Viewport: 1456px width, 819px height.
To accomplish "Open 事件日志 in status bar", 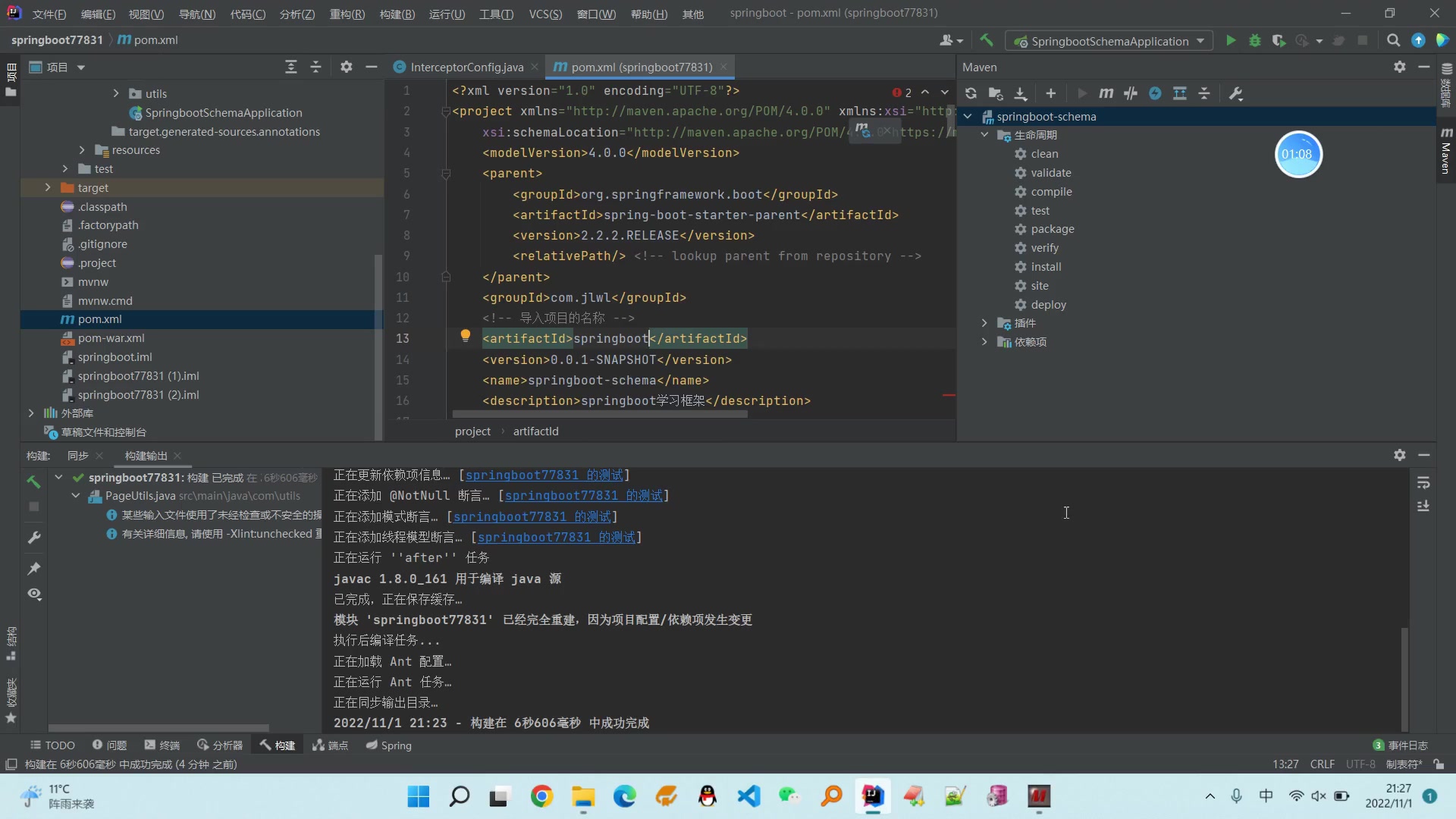I will 1401,745.
